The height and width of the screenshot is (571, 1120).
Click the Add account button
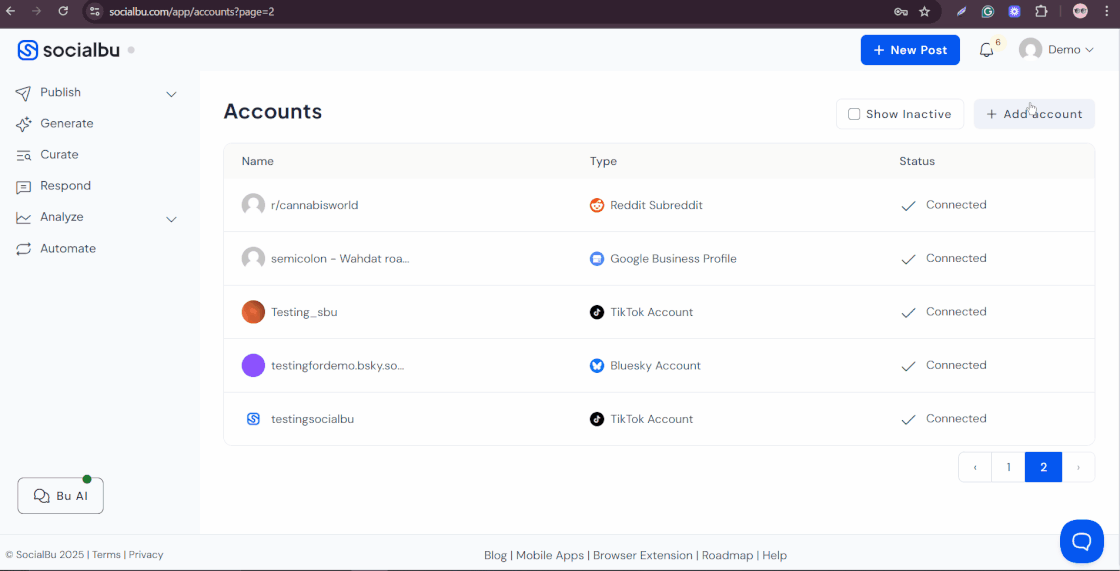[1034, 114]
